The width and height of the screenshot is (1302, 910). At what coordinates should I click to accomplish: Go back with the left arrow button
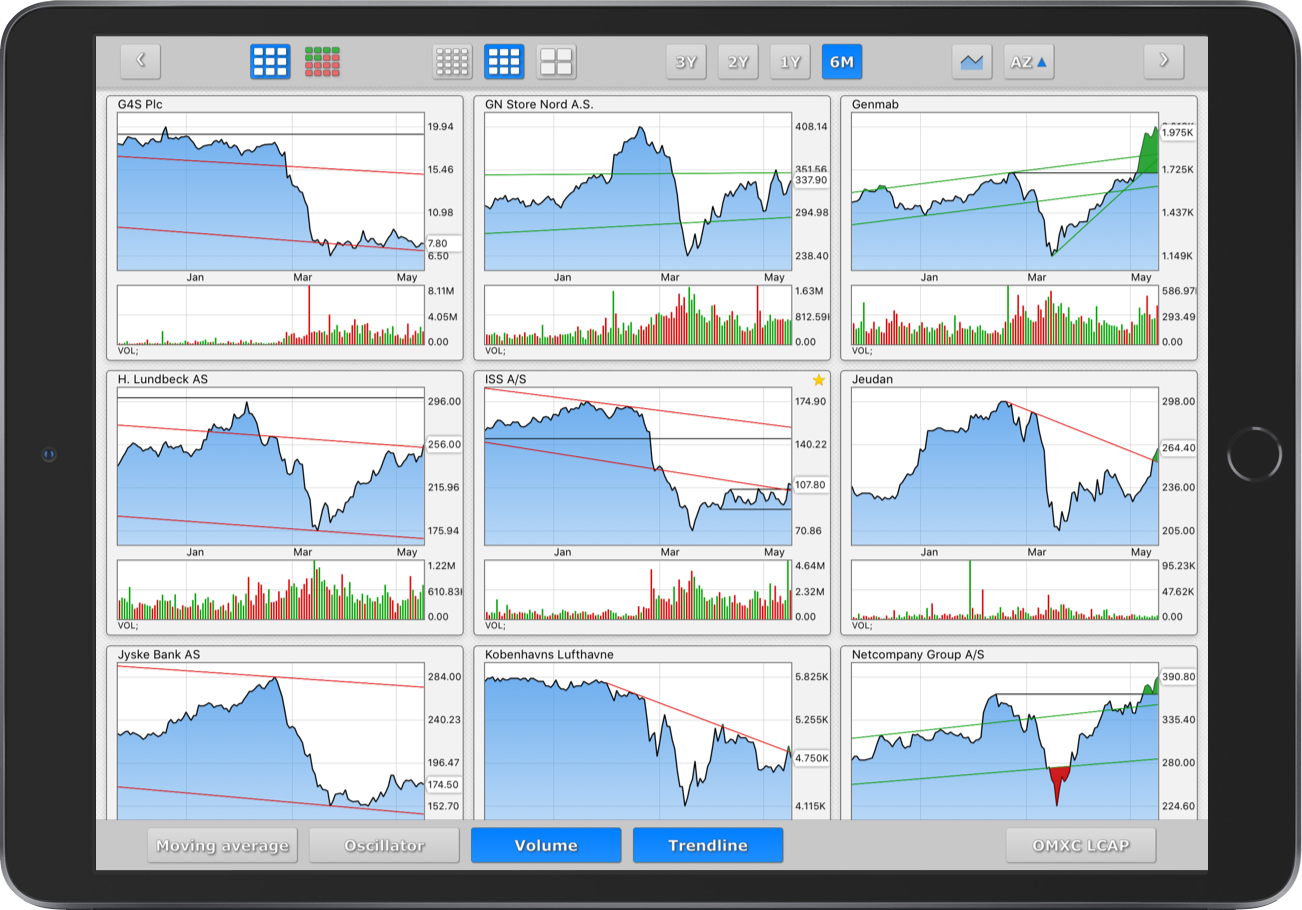[140, 61]
